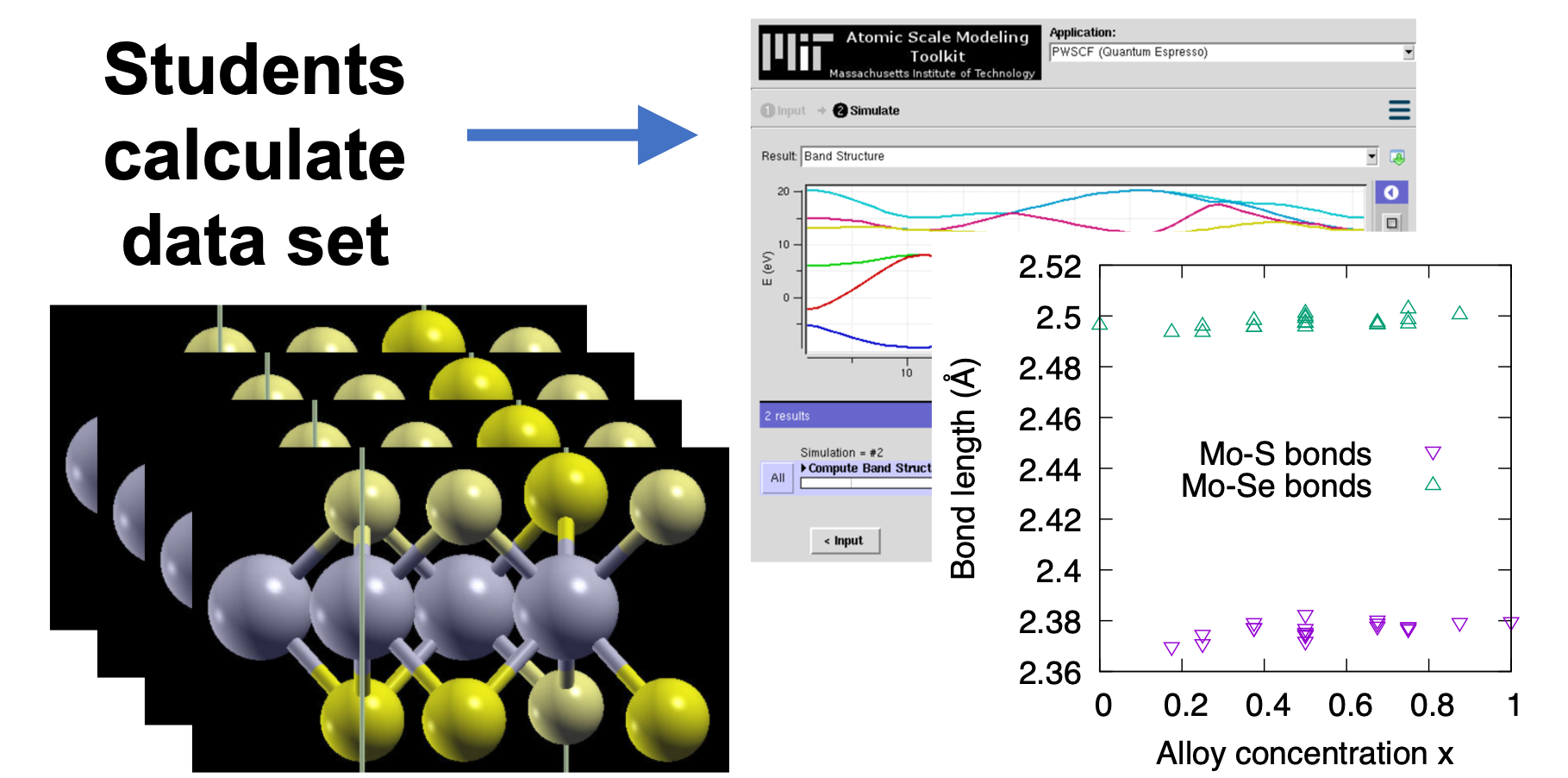Click the download result icon
This screenshot has width=1568, height=778.
click(1397, 157)
